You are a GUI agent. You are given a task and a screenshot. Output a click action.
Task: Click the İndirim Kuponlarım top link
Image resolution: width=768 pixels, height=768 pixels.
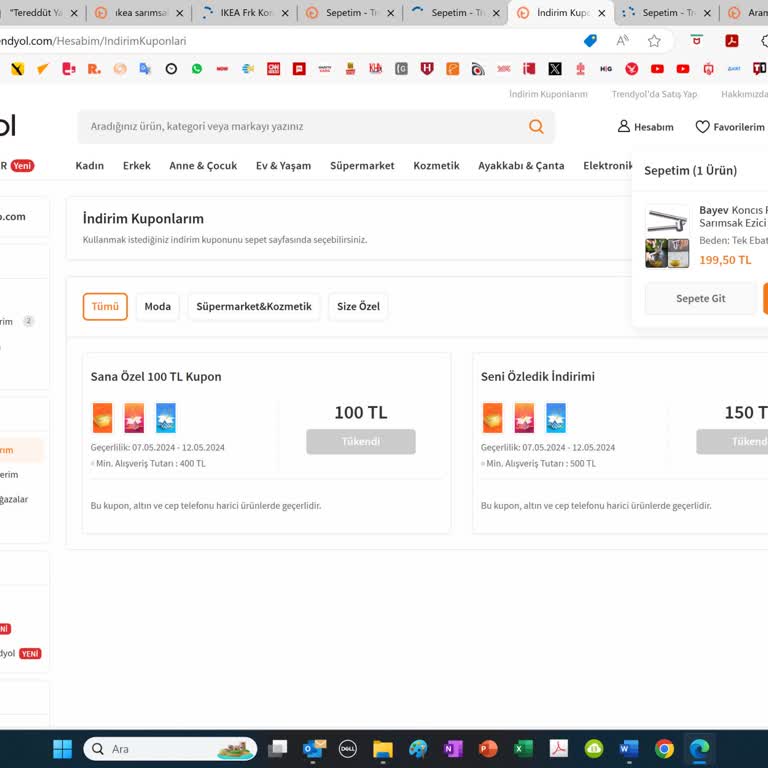point(548,94)
